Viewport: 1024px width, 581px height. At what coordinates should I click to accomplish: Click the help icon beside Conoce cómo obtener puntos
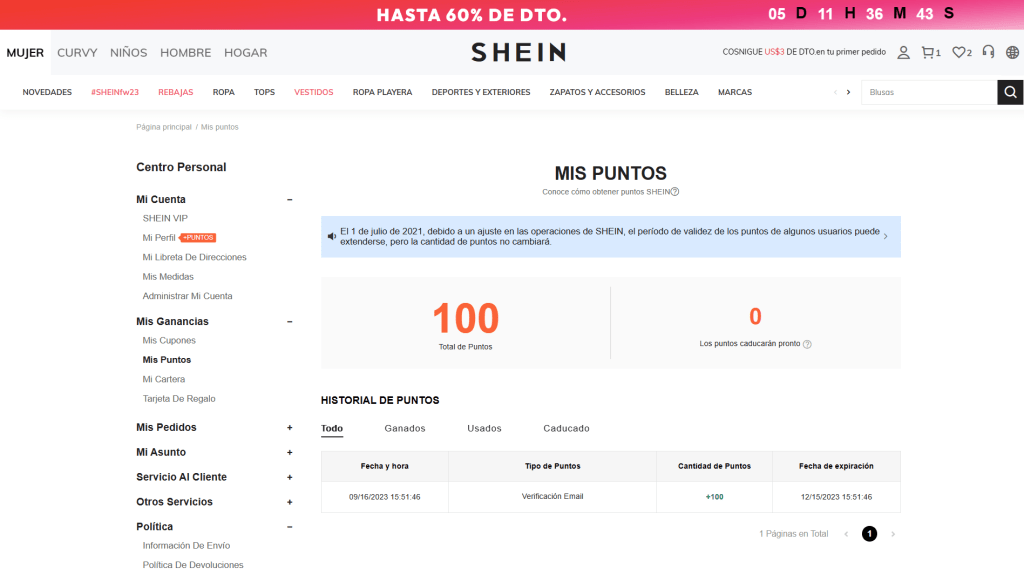coord(675,192)
